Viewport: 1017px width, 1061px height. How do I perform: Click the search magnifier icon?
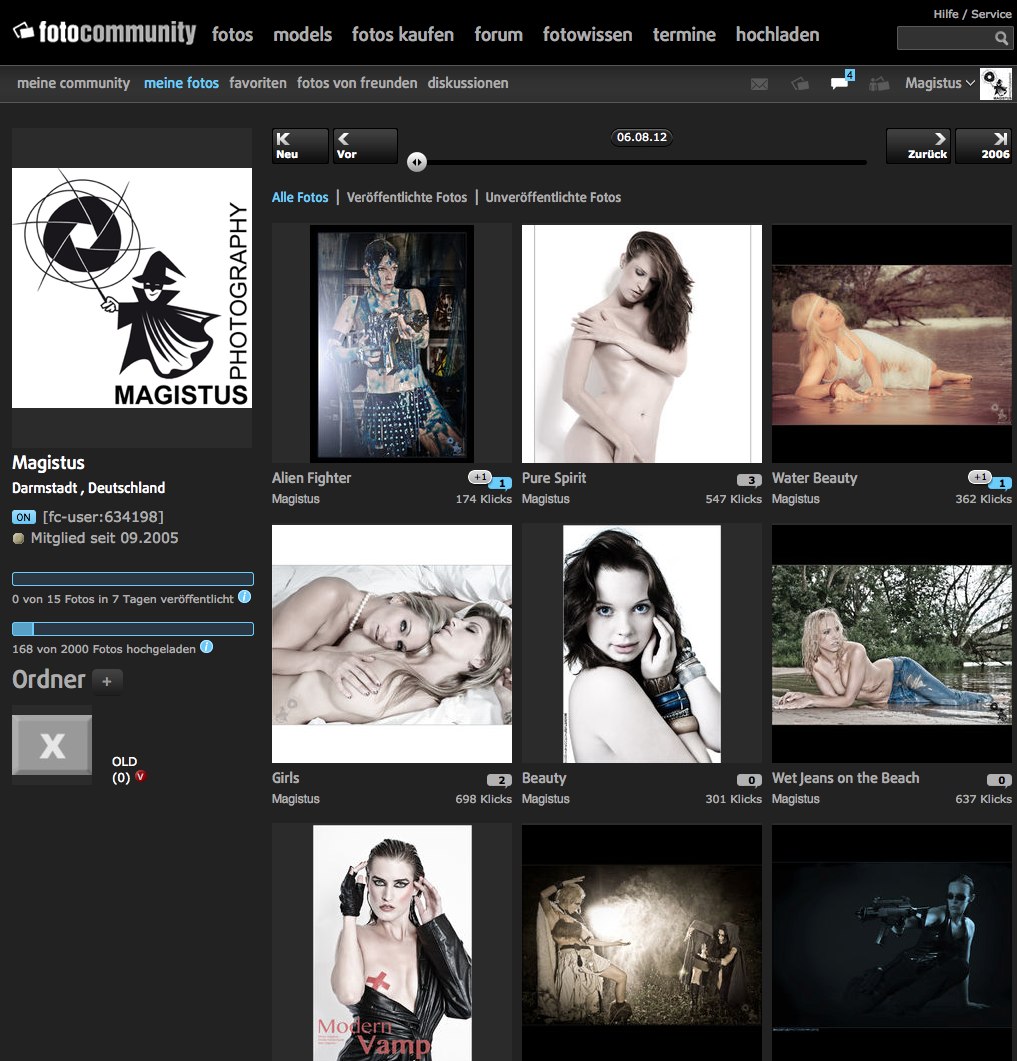coord(1001,37)
